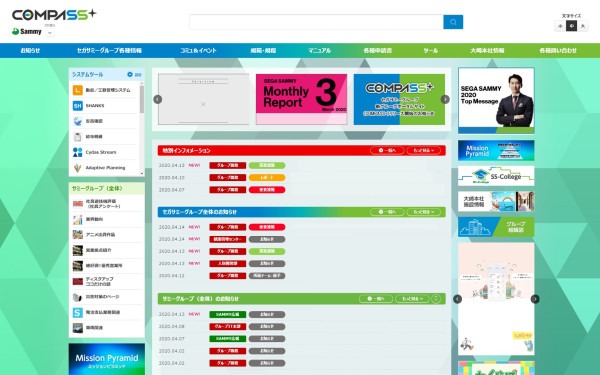Set font size to medium (中)
This screenshot has height=375, width=600.
click(571, 26)
